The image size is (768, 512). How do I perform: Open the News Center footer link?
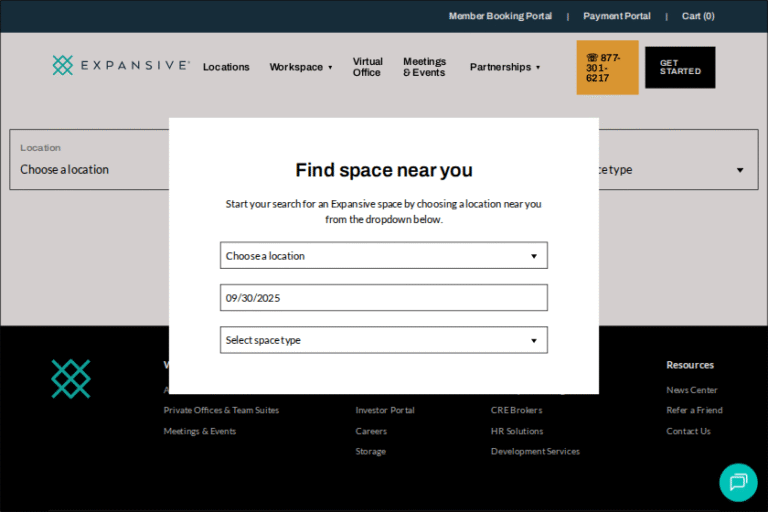click(692, 390)
